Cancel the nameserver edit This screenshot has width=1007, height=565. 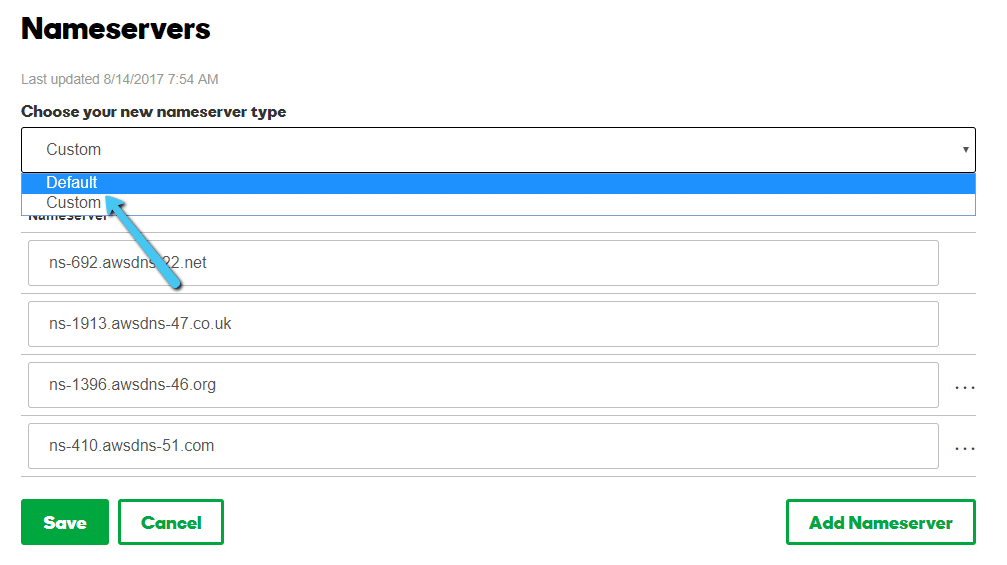tap(171, 522)
